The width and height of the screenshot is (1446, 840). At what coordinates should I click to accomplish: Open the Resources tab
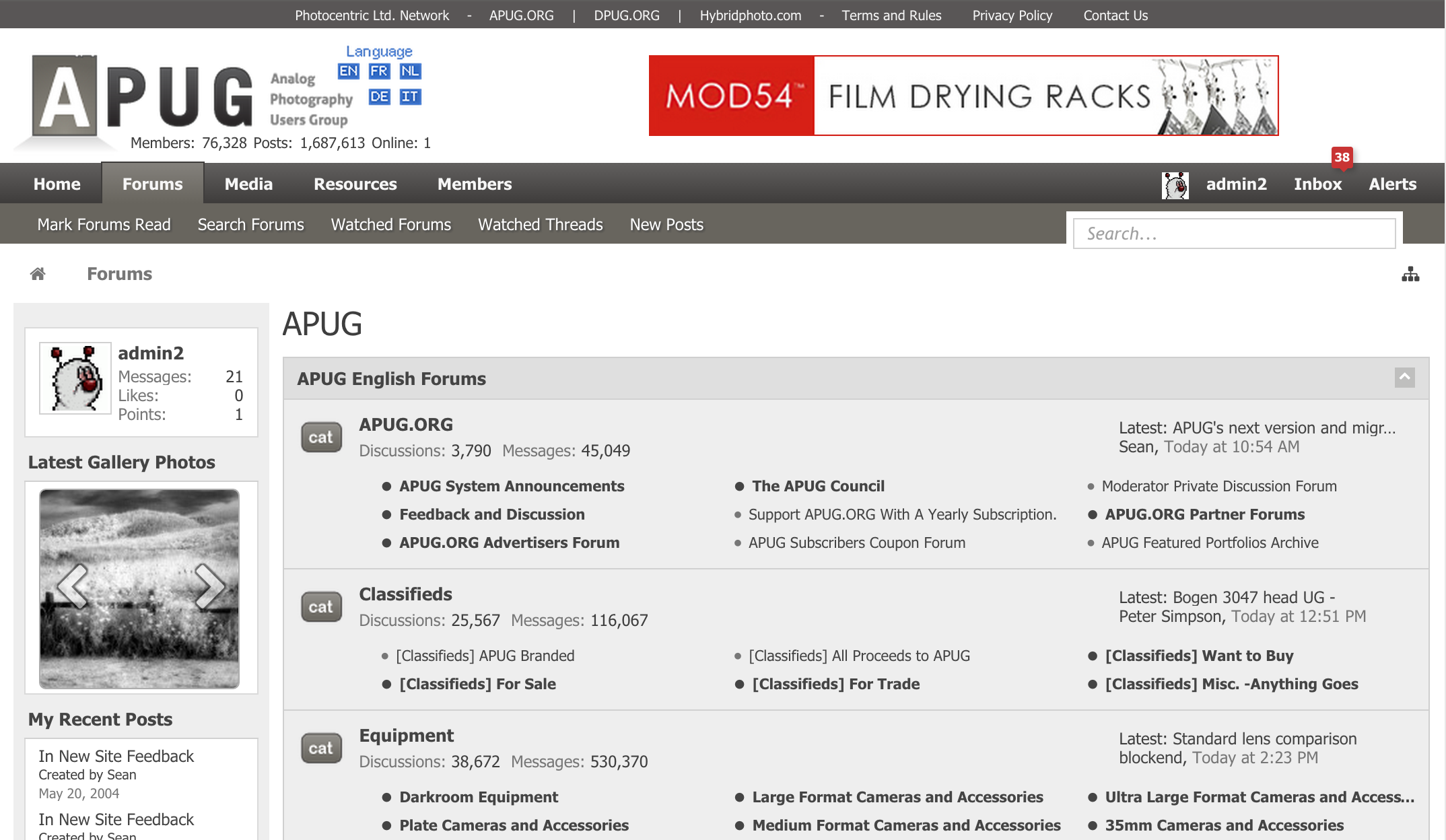click(355, 184)
